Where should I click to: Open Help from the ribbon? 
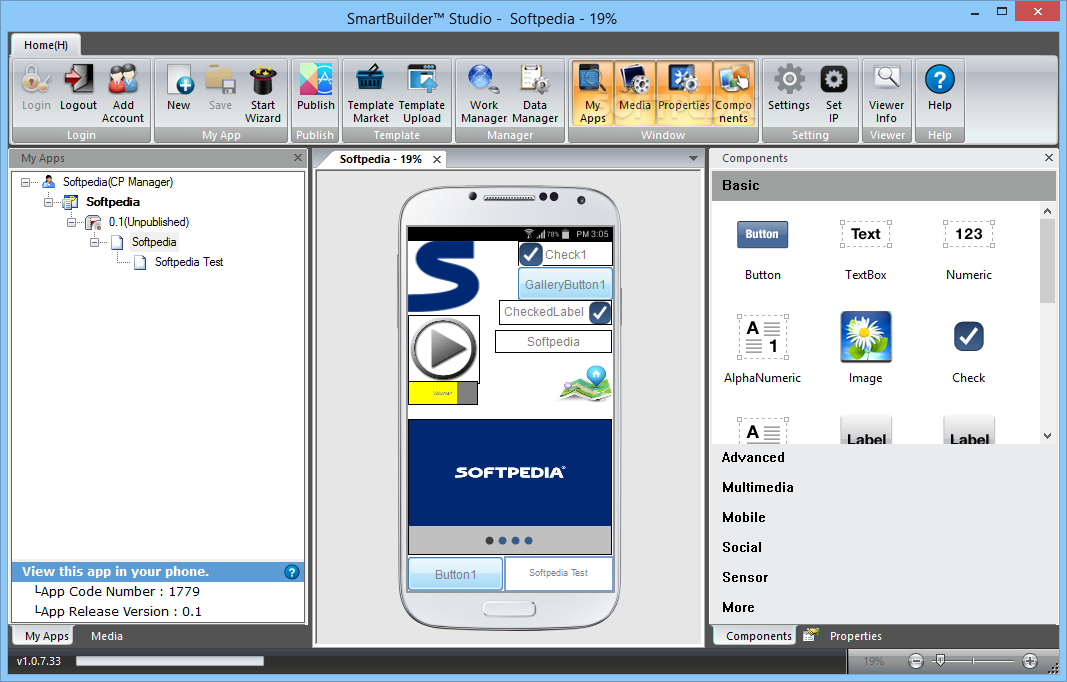[x=940, y=87]
